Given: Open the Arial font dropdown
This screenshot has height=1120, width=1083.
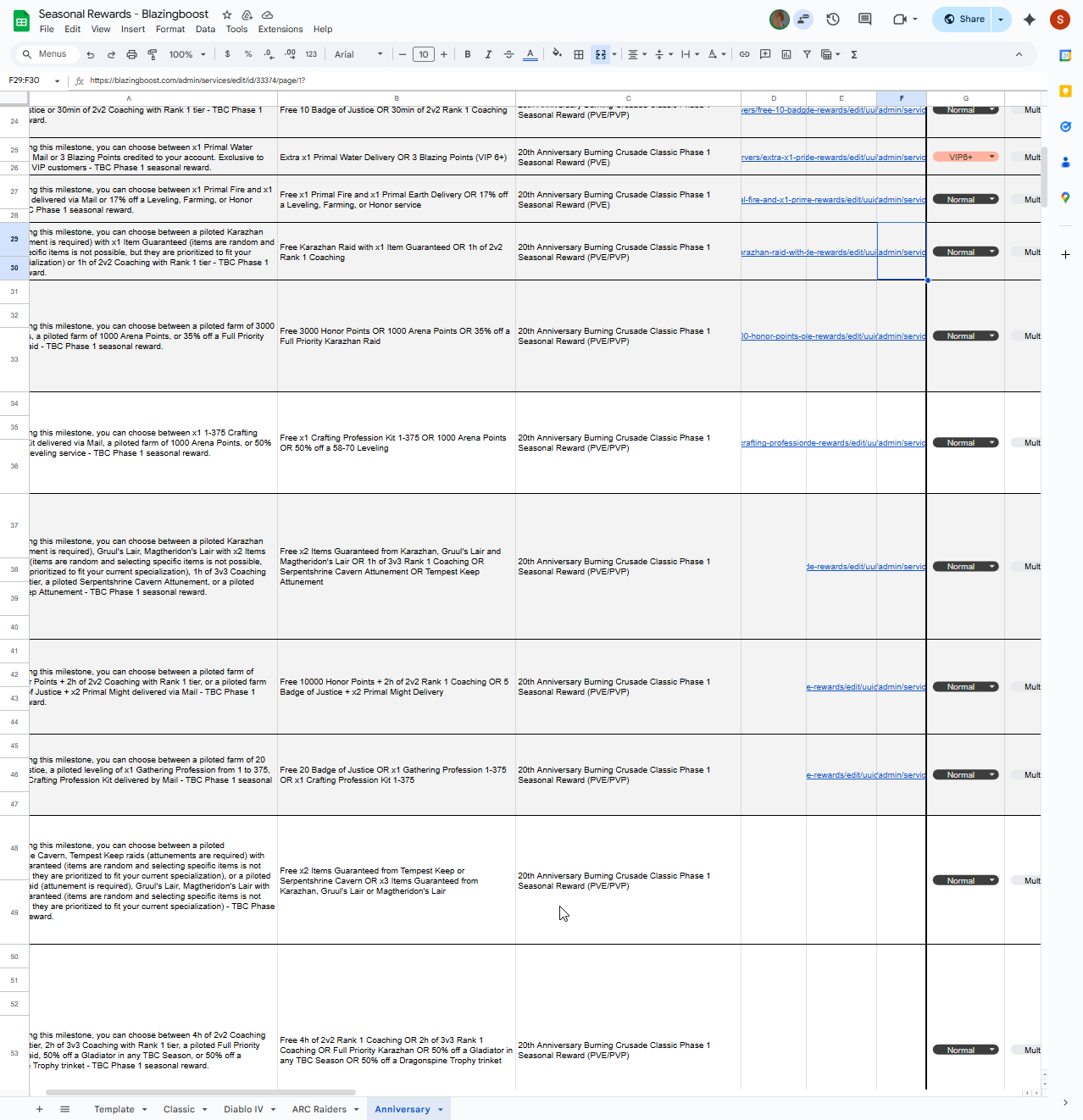Looking at the screenshot, I should coord(358,54).
